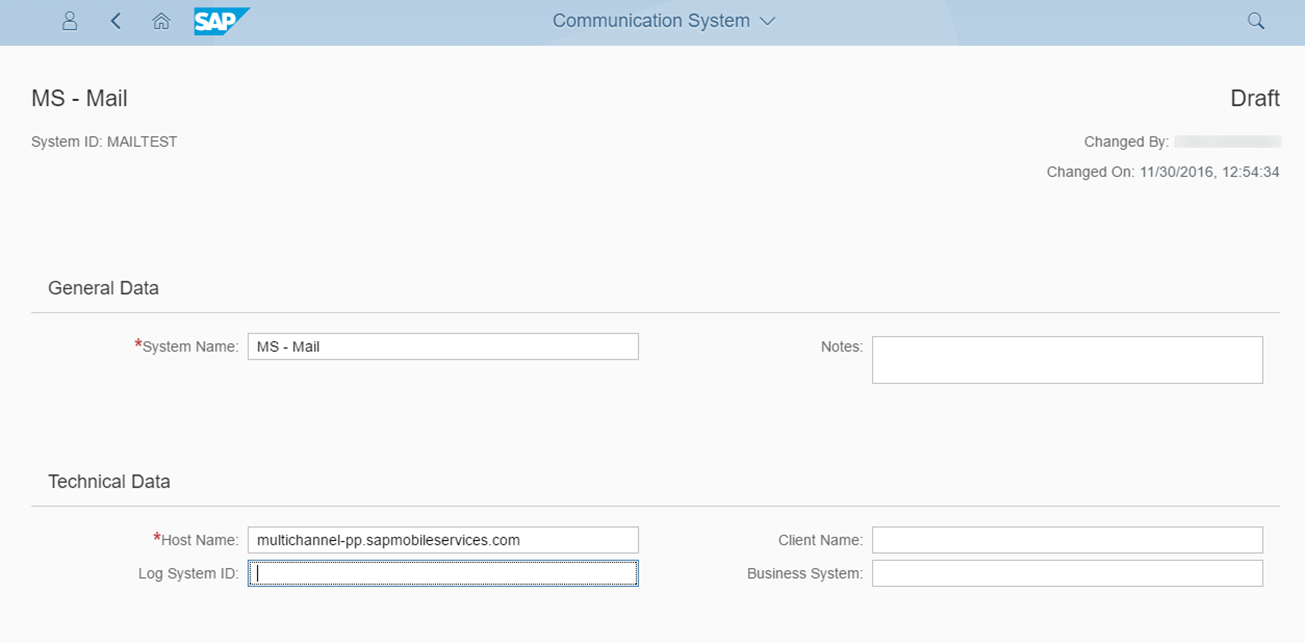Click the Notes label
The height and width of the screenshot is (643, 1305).
click(x=841, y=347)
